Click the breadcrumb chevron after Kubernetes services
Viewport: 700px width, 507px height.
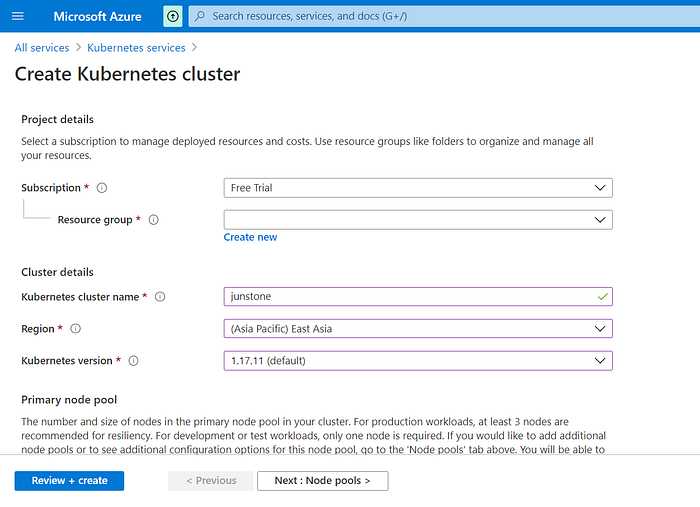coord(194,47)
